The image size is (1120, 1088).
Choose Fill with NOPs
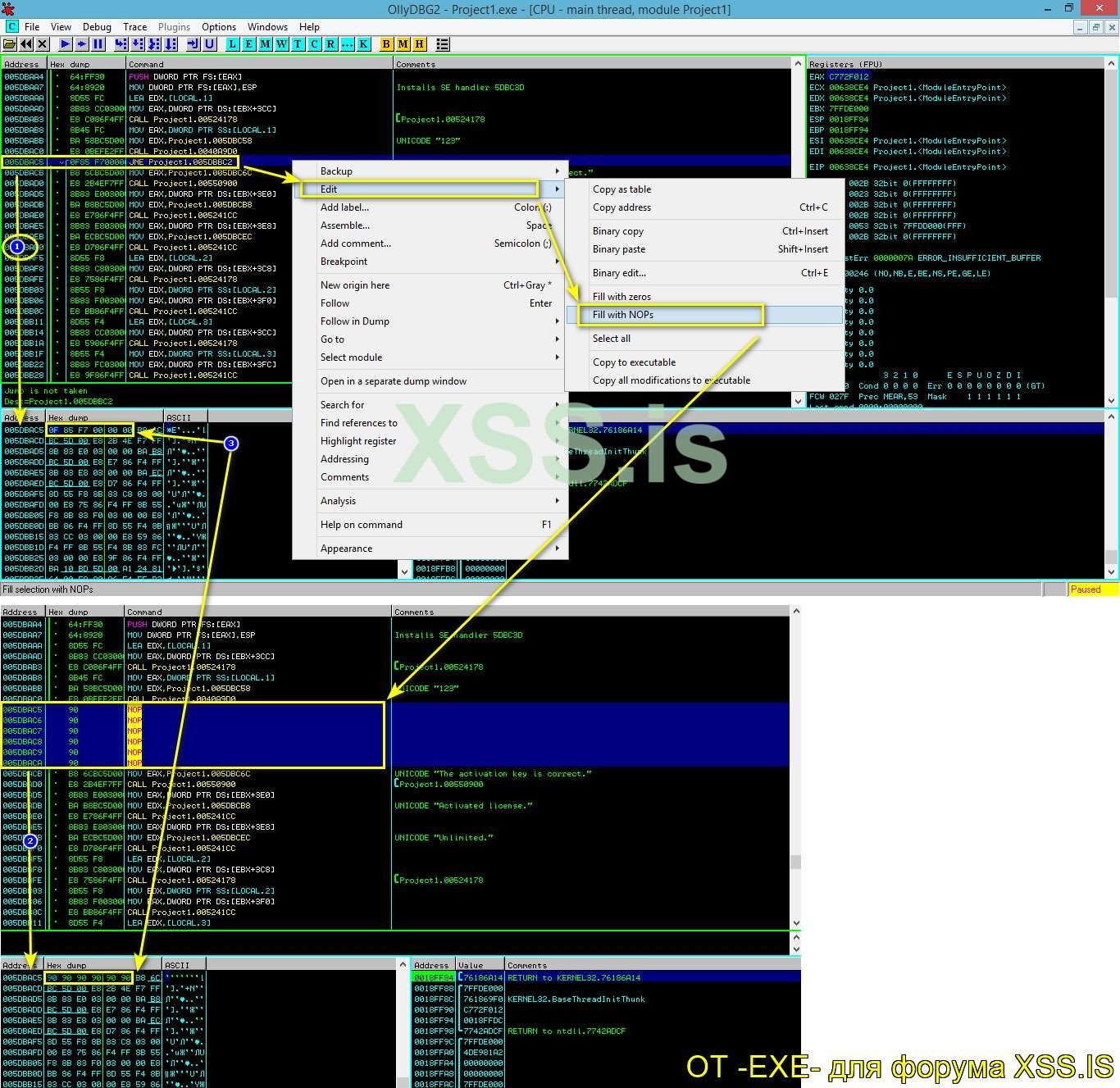tap(704, 315)
